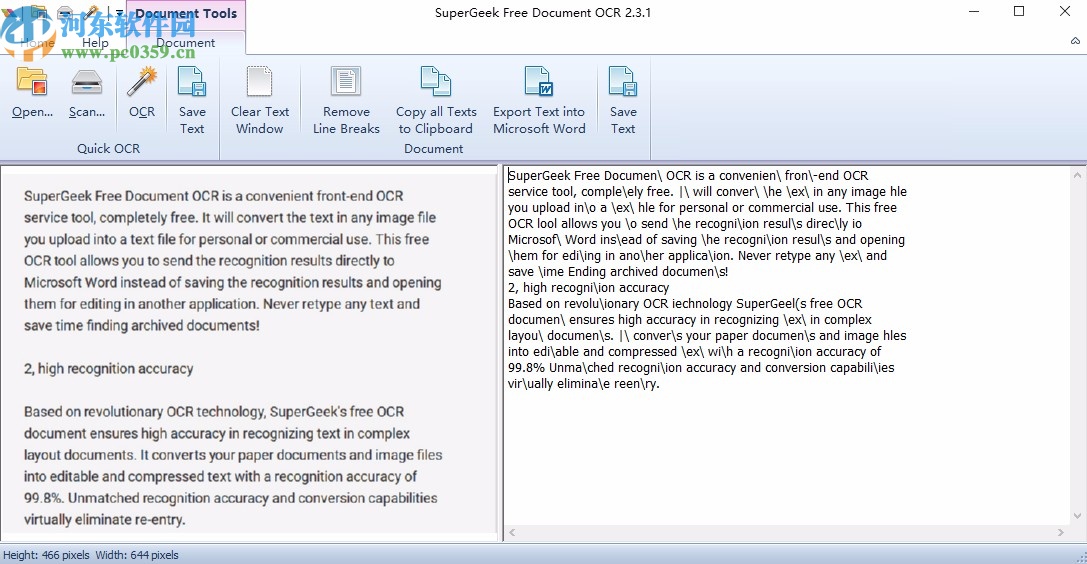Minimize the SuperGeek OCR window
This screenshot has width=1087, height=564.
974,11
